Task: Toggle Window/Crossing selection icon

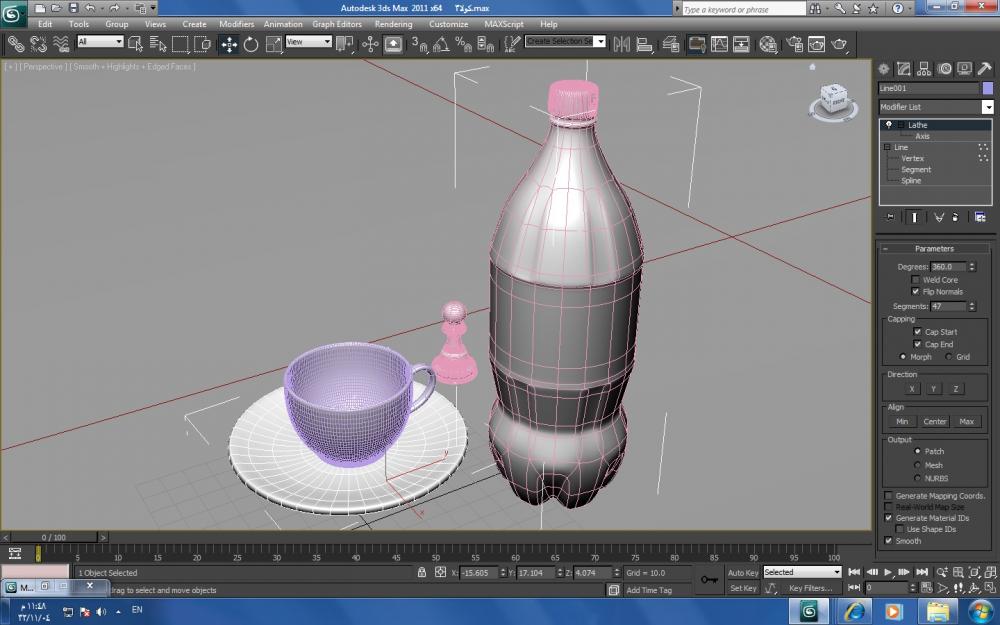Action: coord(203,43)
